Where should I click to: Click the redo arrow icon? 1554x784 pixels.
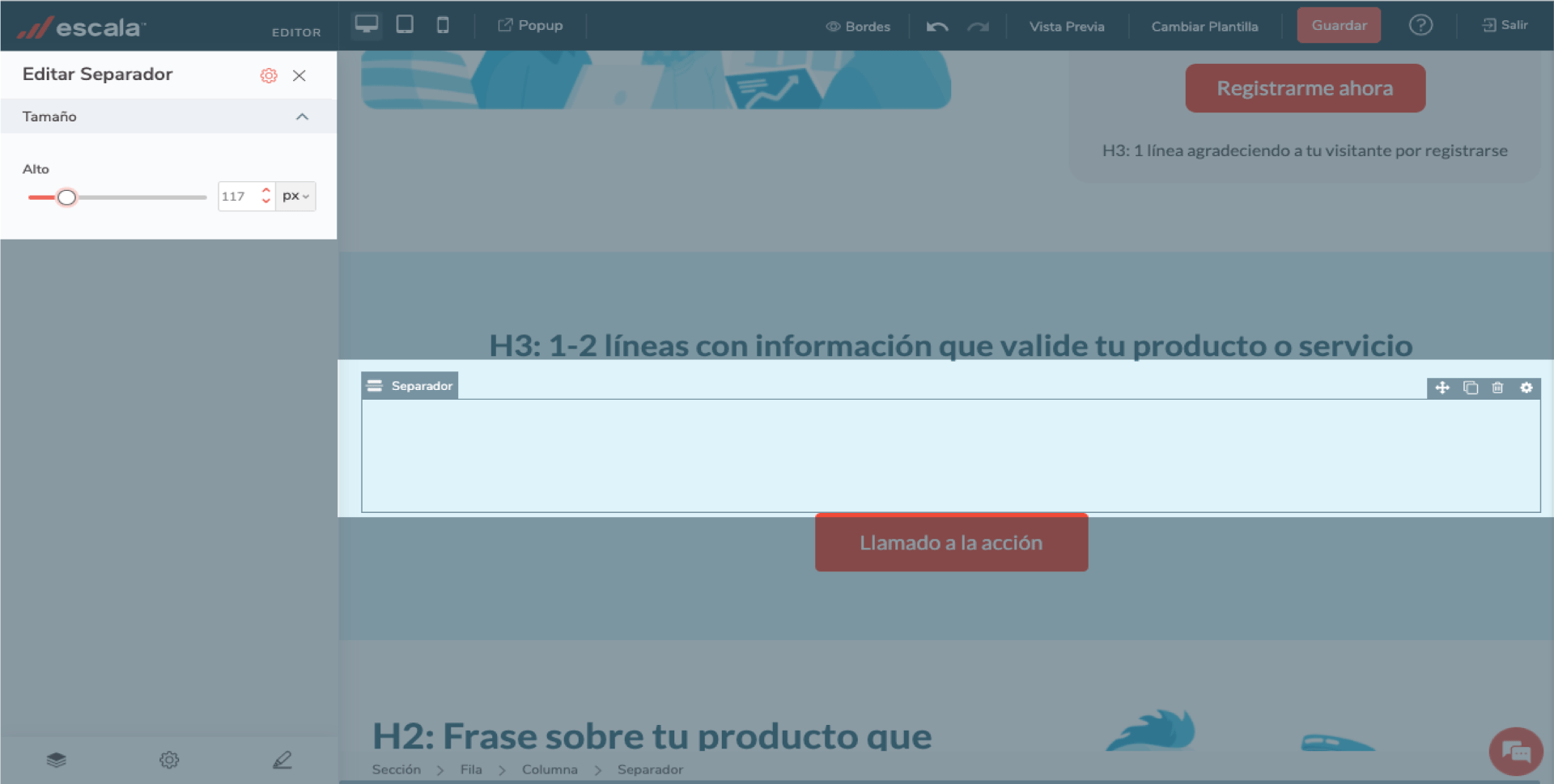pyautogui.click(x=978, y=25)
